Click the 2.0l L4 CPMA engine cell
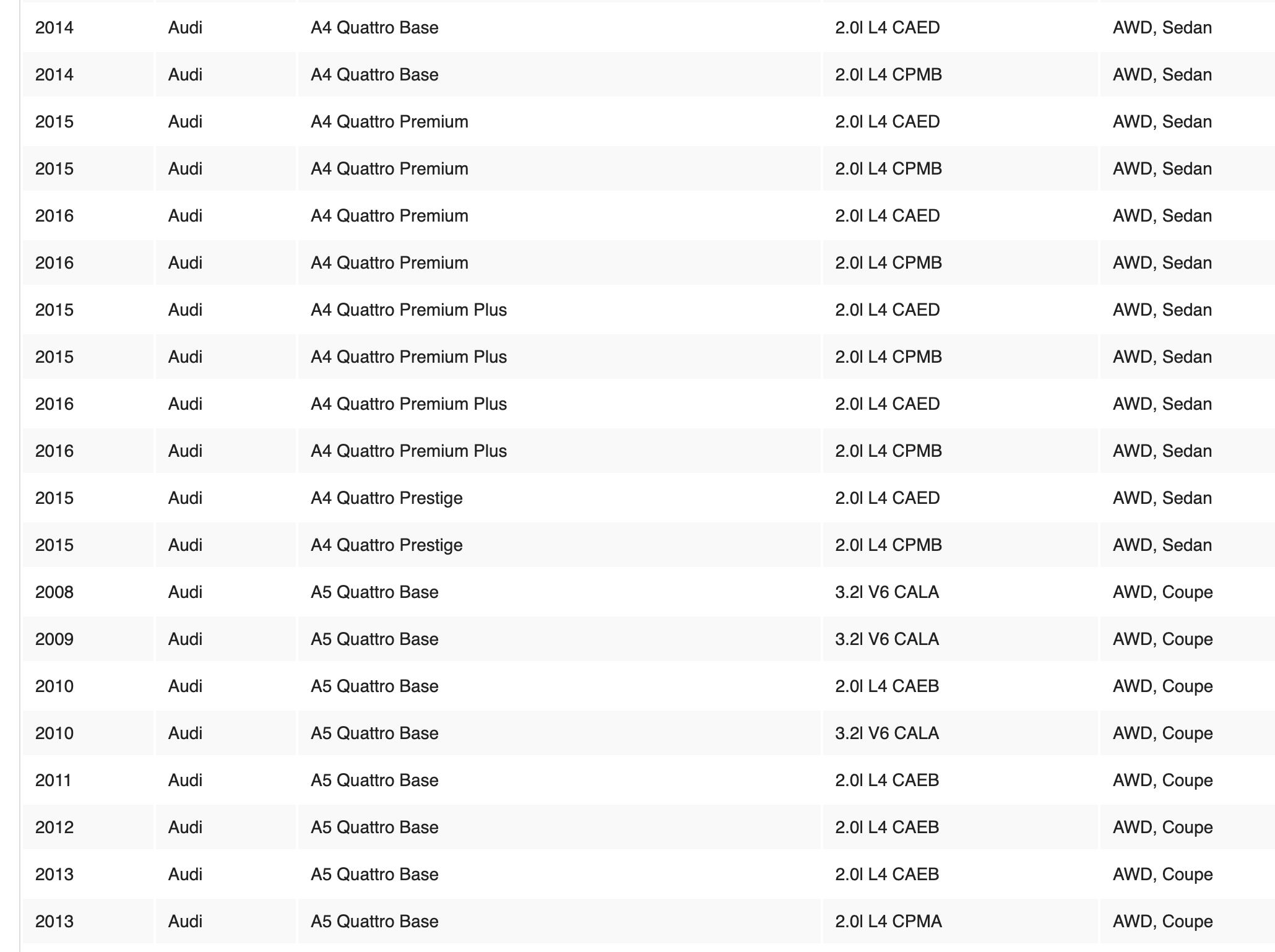The height and width of the screenshot is (952, 1275). tap(888, 922)
